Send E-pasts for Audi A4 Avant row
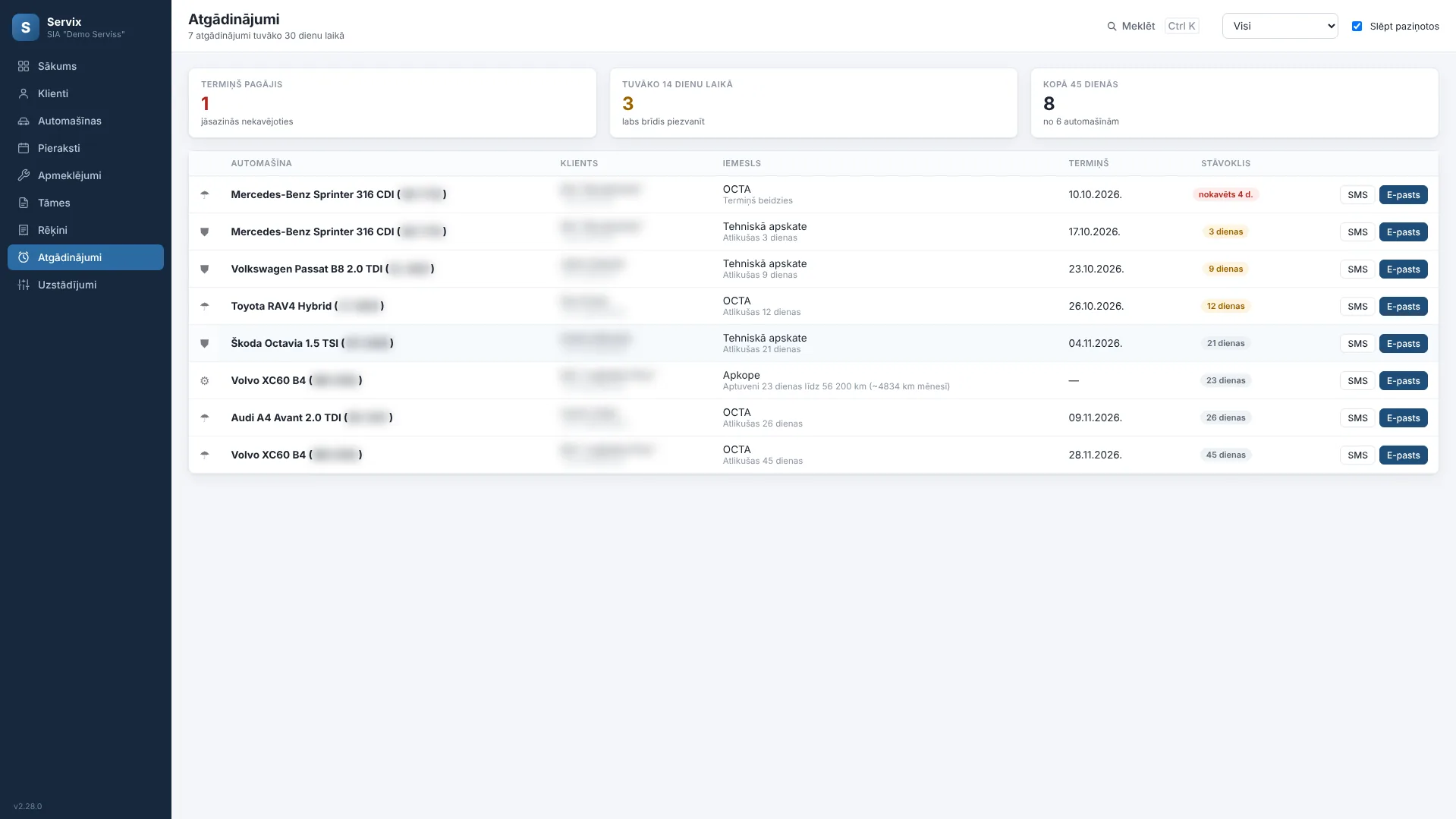1456x819 pixels. click(x=1403, y=418)
